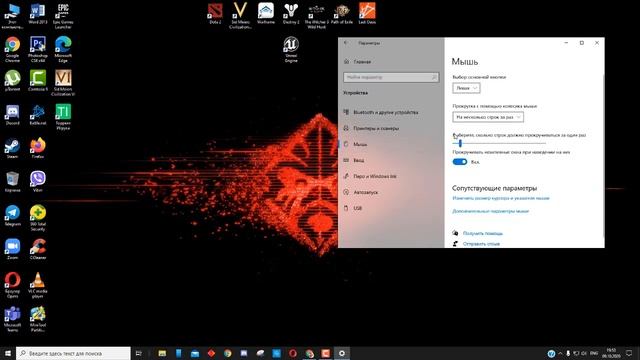The image size is (640, 360).
Task: Click the Send feedback link
Action: point(481,244)
